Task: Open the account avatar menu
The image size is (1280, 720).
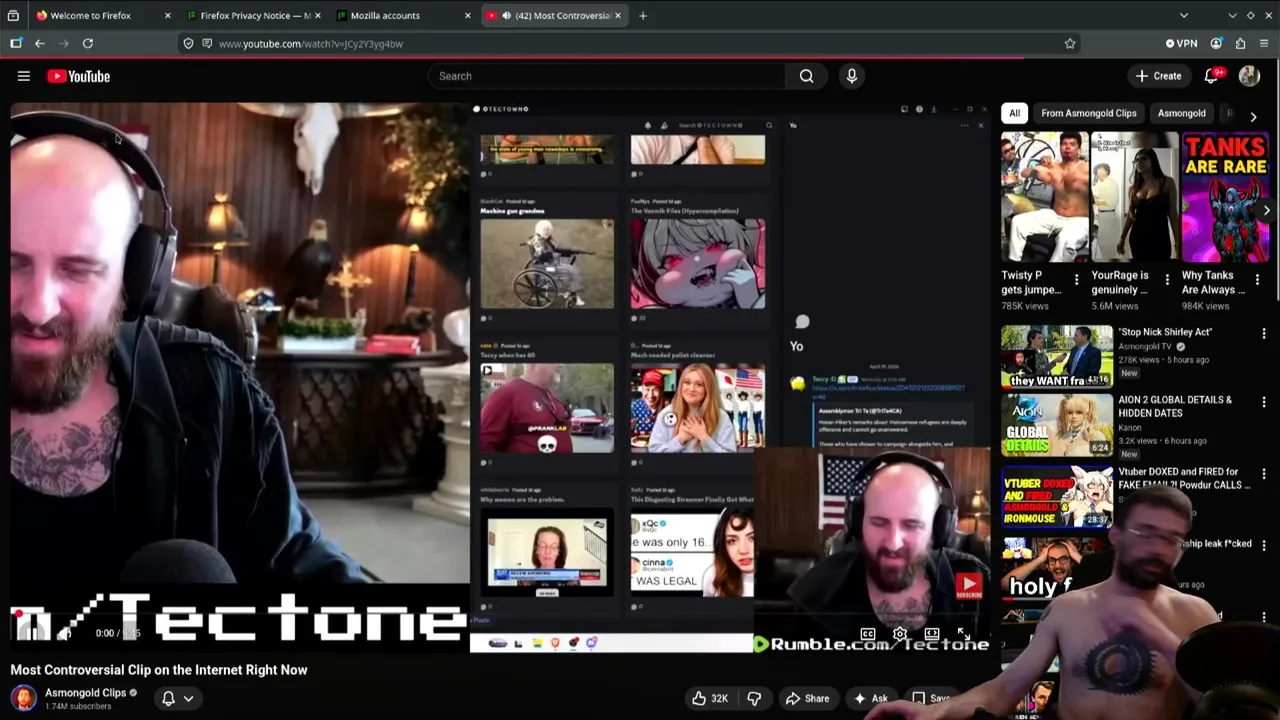Action: click(1249, 76)
